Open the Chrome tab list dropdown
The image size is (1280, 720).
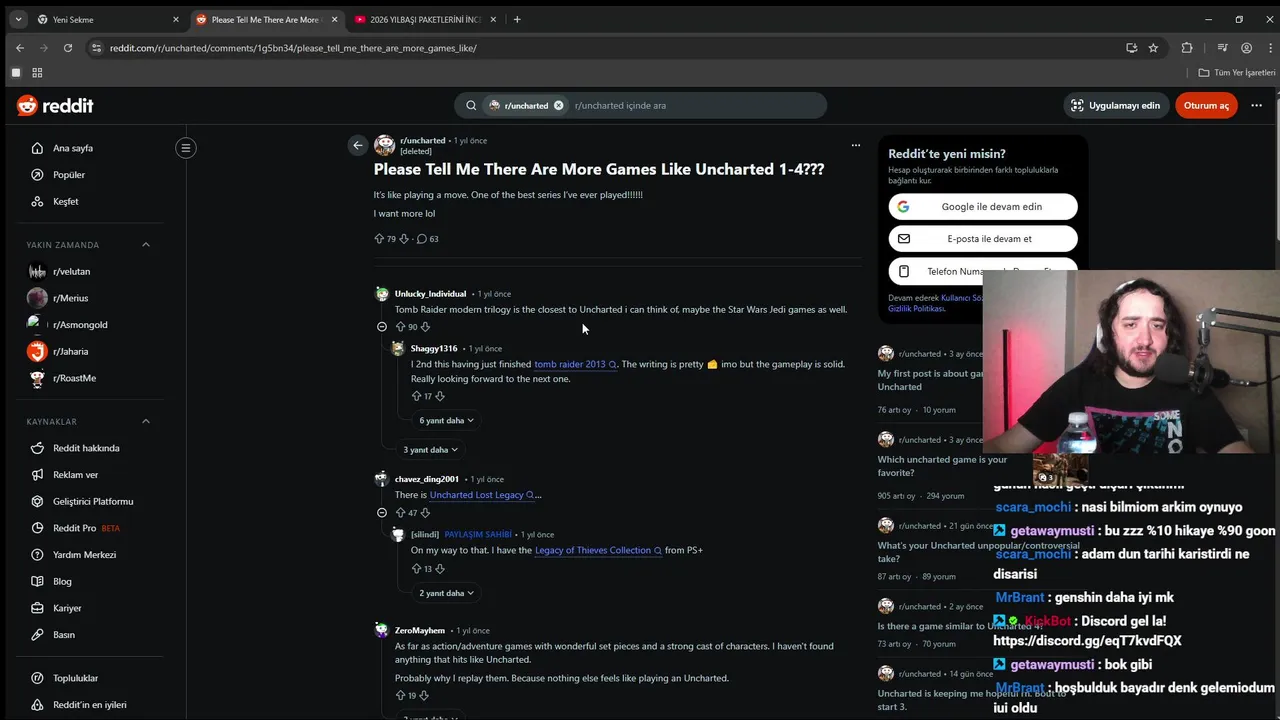pos(18,19)
